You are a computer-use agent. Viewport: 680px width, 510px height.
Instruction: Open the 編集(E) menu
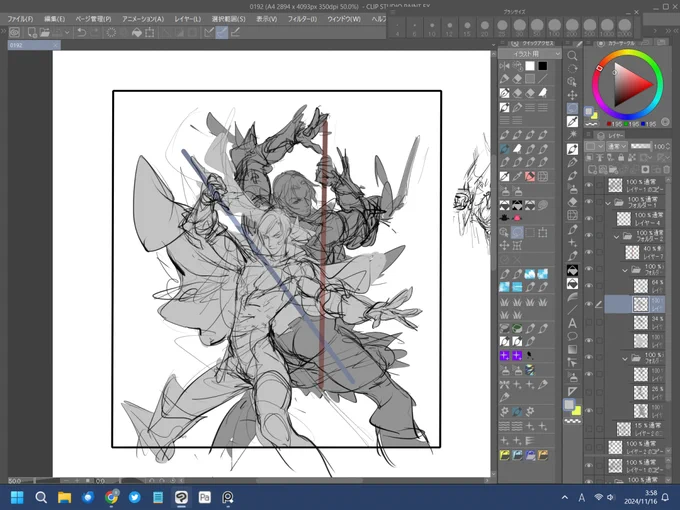(x=55, y=19)
